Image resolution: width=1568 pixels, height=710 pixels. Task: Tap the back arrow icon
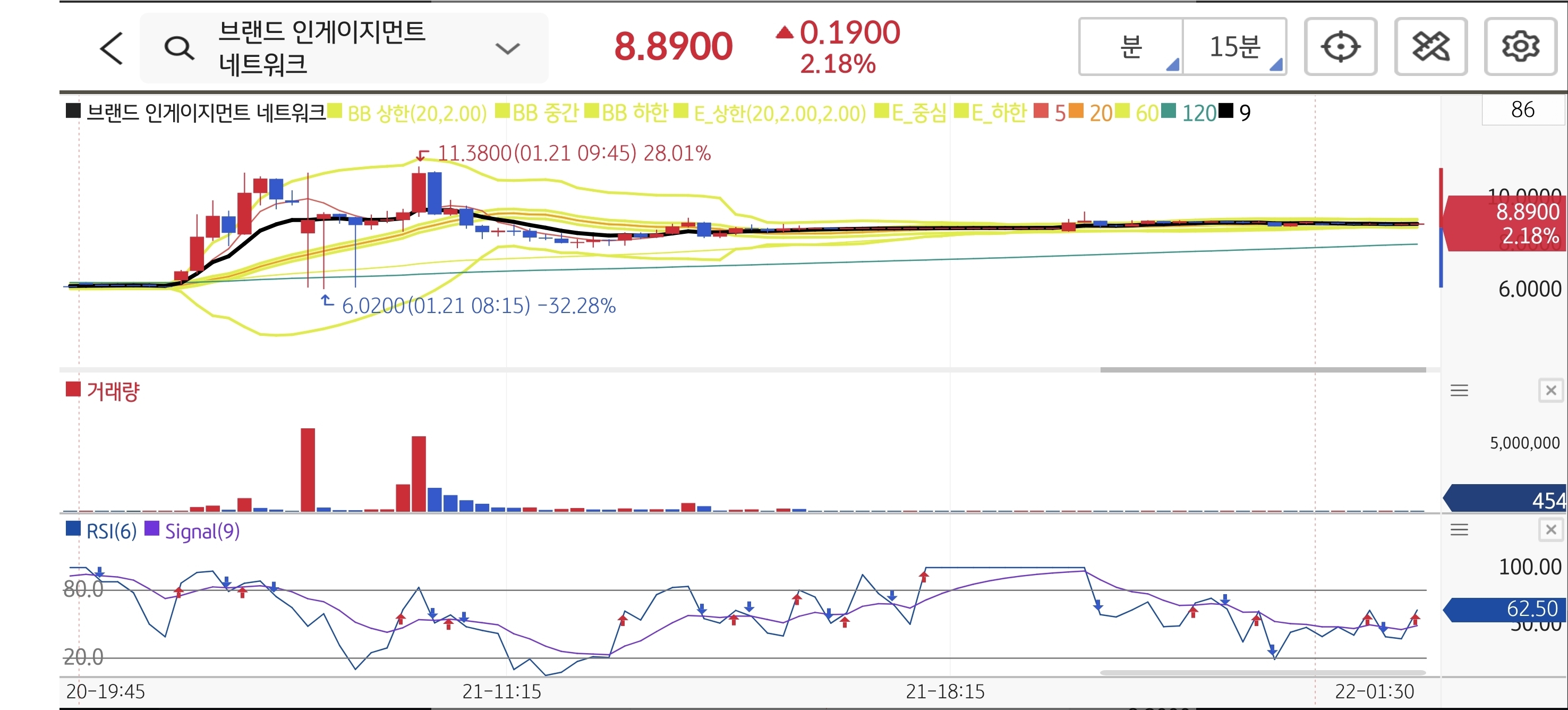pos(112,48)
